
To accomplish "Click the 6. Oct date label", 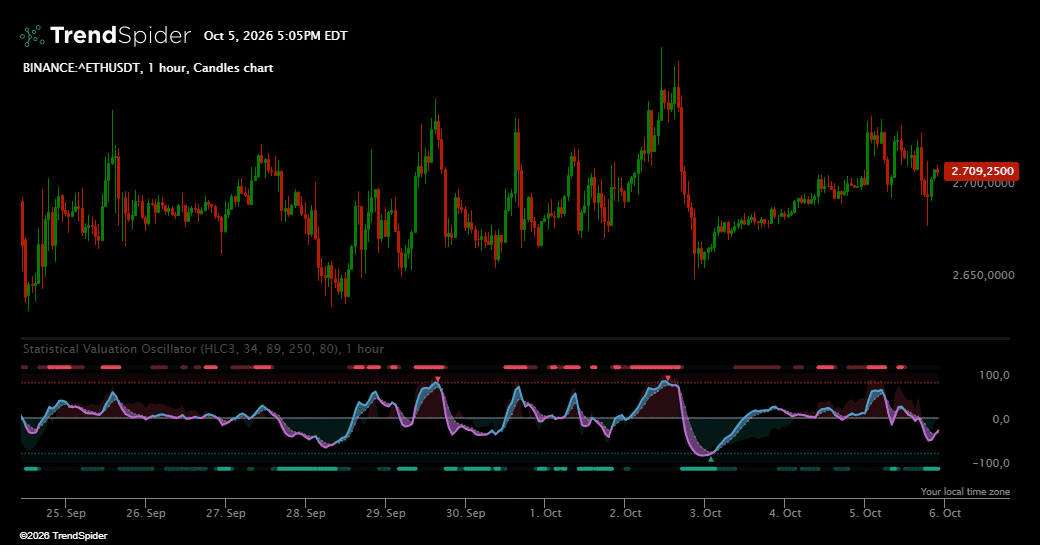I will (x=945, y=513).
